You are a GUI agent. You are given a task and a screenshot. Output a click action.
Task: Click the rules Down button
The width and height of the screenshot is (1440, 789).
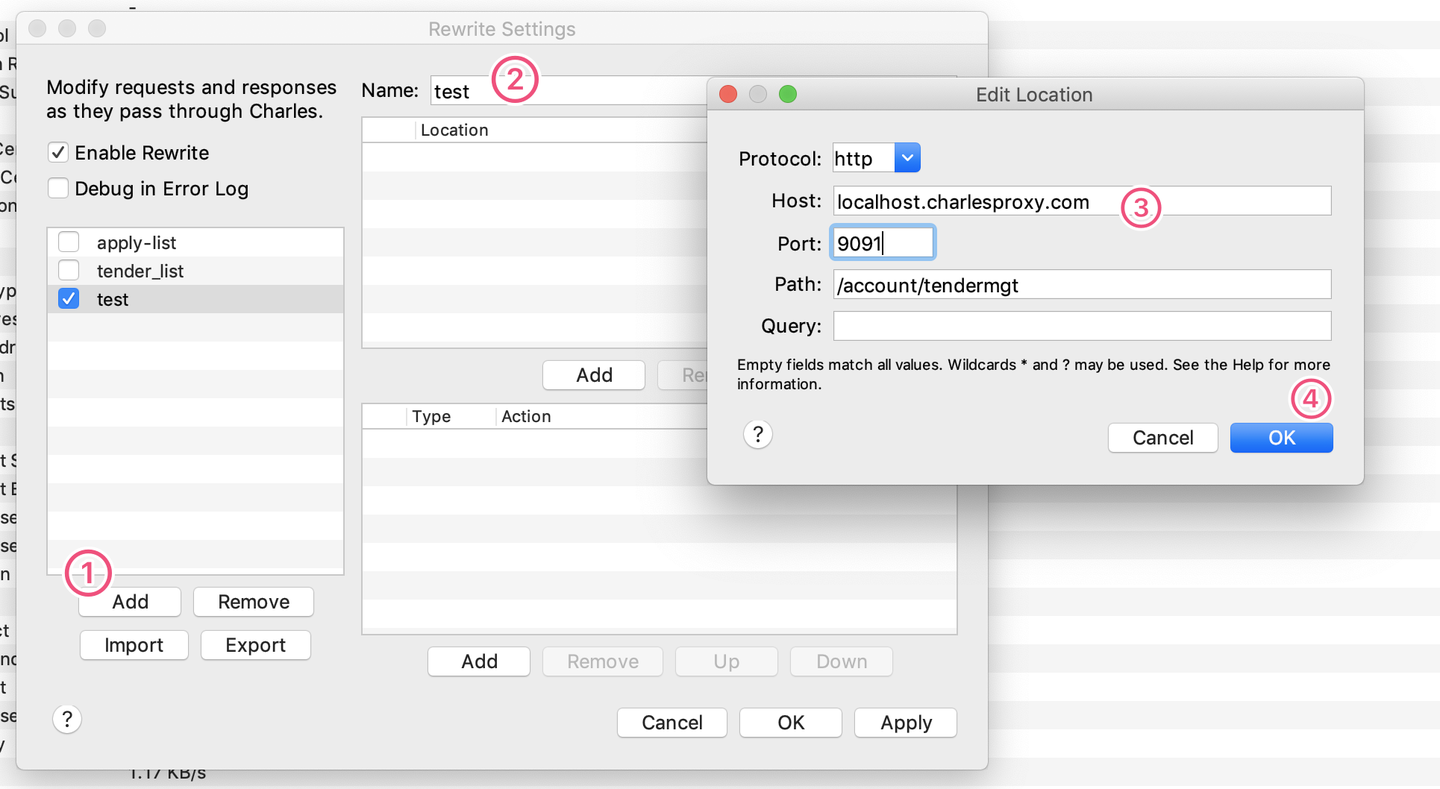point(841,662)
